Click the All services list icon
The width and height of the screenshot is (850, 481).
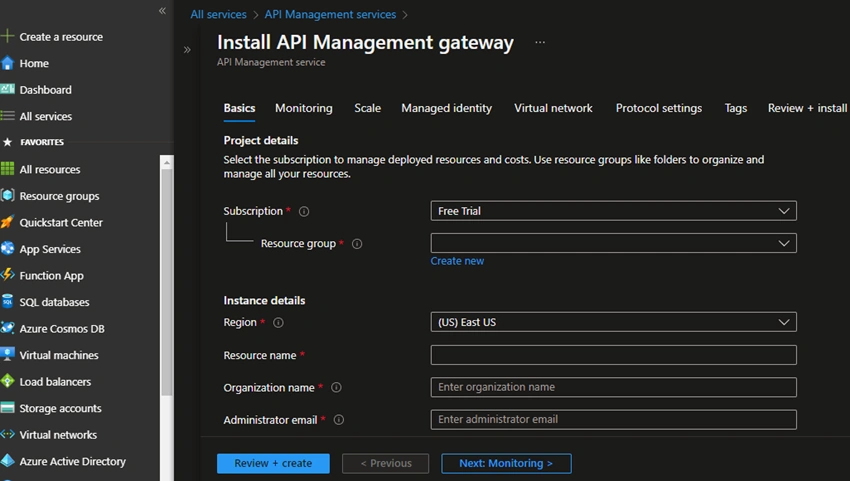[7, 116]
